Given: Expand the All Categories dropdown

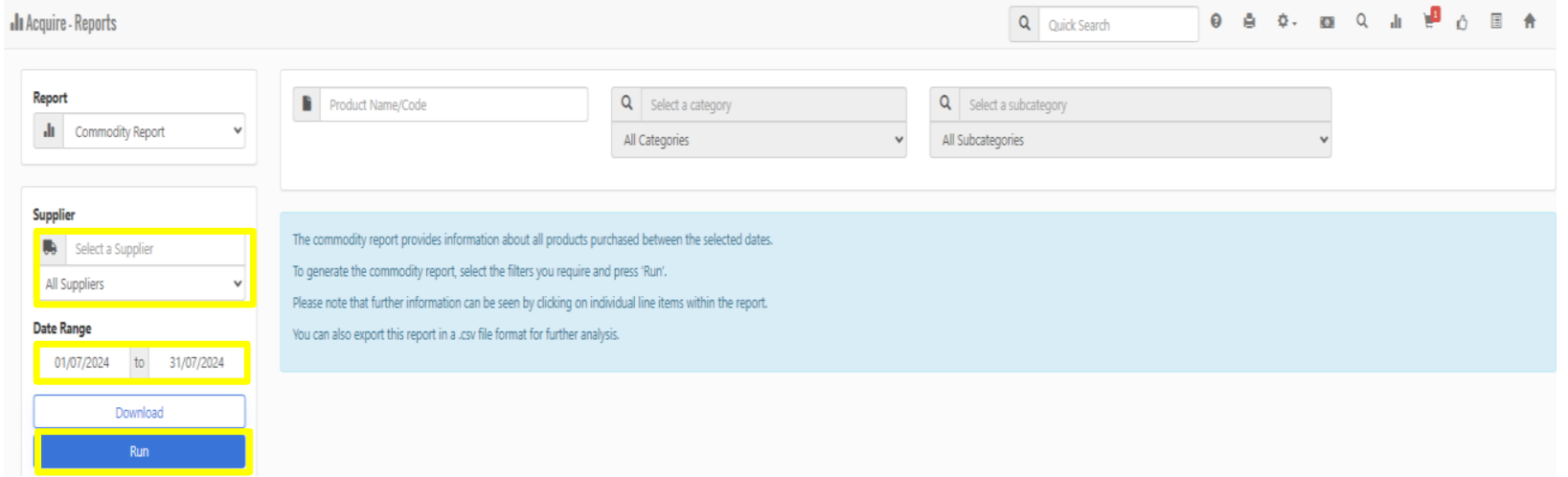Looking at the screenshot, I should 759,140.
